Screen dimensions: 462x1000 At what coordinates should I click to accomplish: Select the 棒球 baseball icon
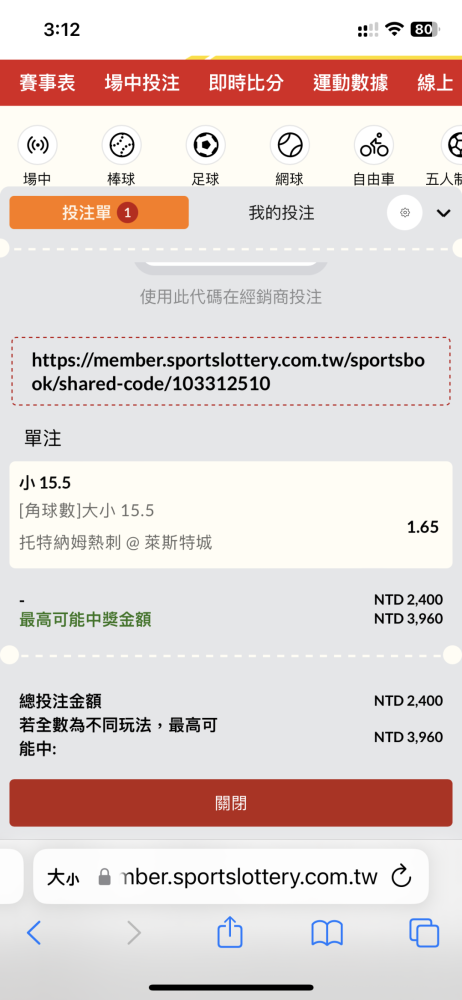pos(121,145)
